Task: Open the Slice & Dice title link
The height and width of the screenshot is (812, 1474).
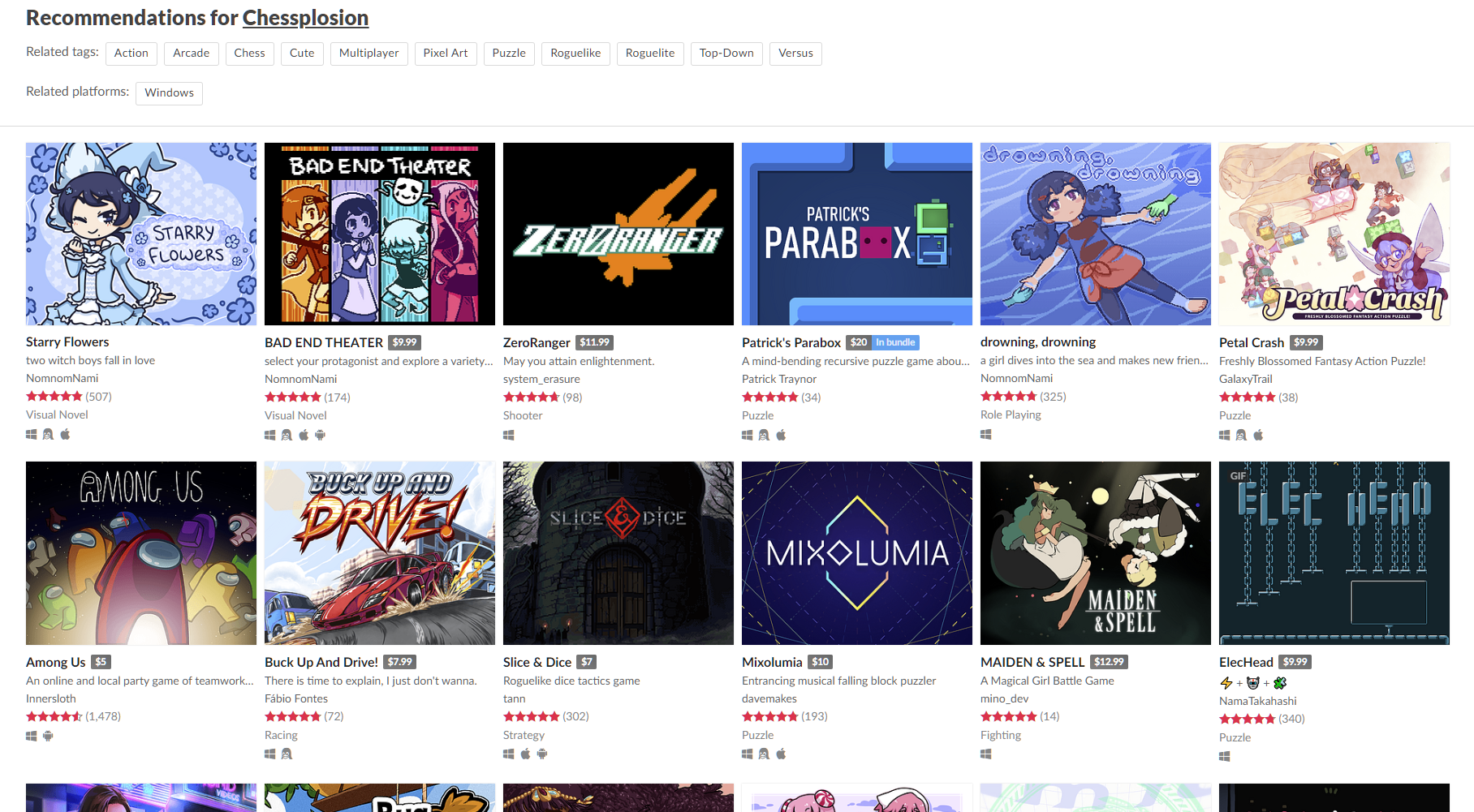Action: click(x=537, y=662)
